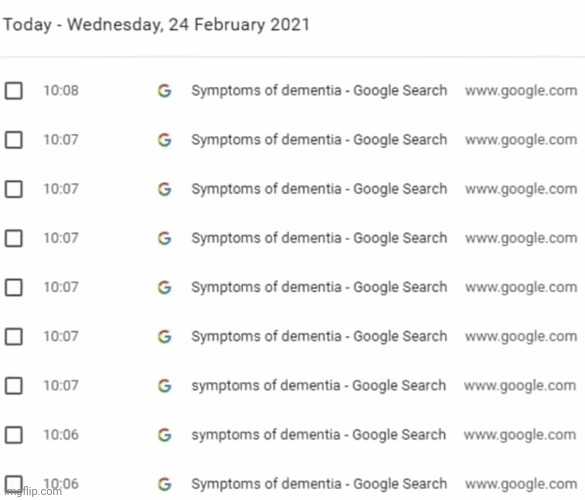
Task: Click the "Today - Wednesday, 24 February 2021" heading
Action: point(156,25)
